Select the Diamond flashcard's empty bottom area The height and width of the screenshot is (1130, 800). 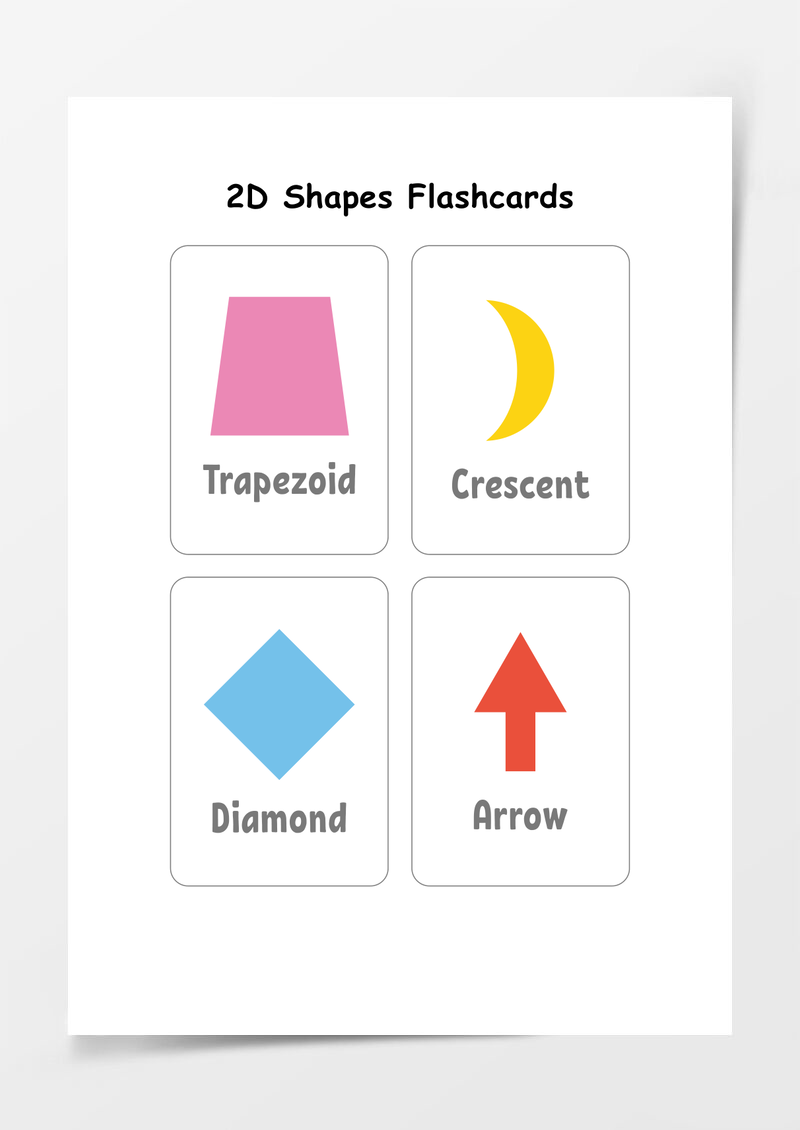[x=280, y=860]
